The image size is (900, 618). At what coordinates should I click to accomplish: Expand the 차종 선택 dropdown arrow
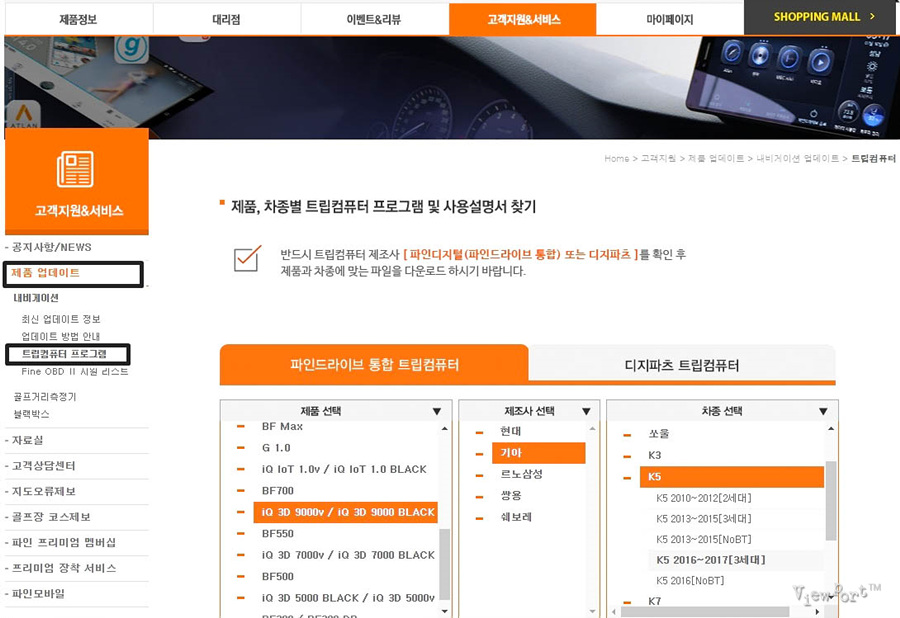point(823,411)
